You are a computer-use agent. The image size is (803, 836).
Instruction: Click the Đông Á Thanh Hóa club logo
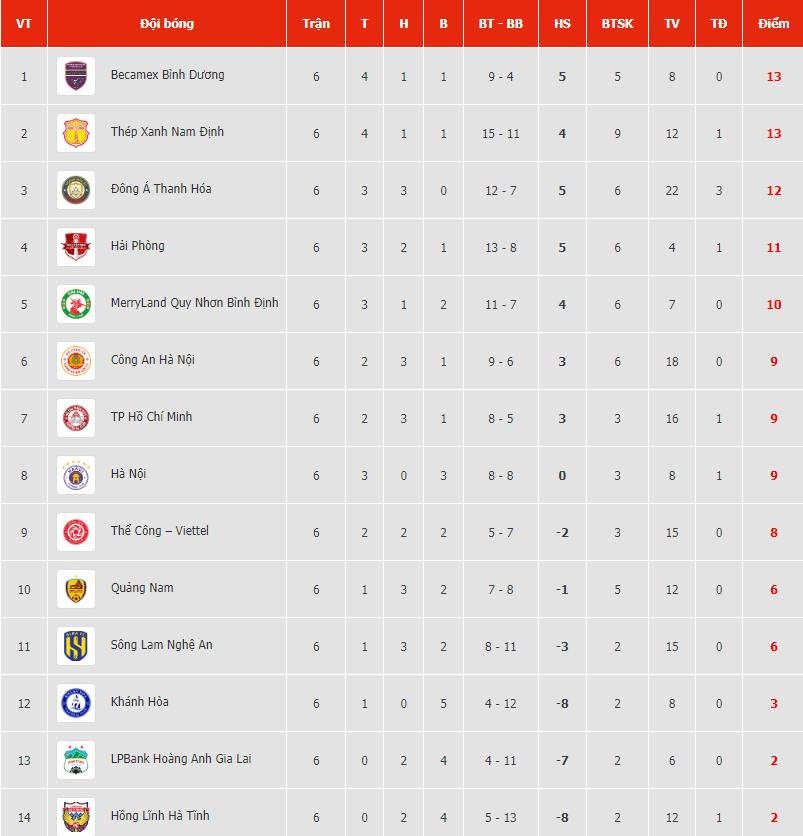click(x=76, y=190)
